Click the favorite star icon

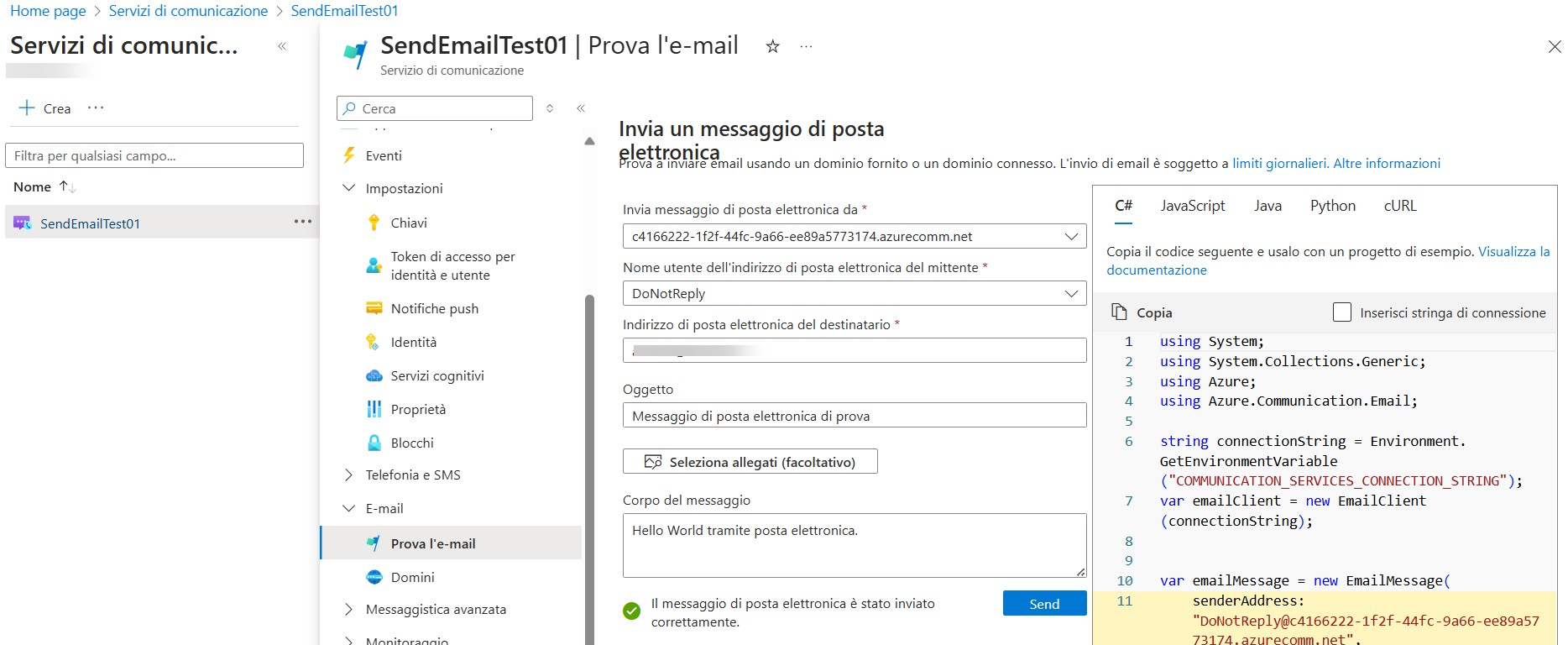(x=772, y=47)
